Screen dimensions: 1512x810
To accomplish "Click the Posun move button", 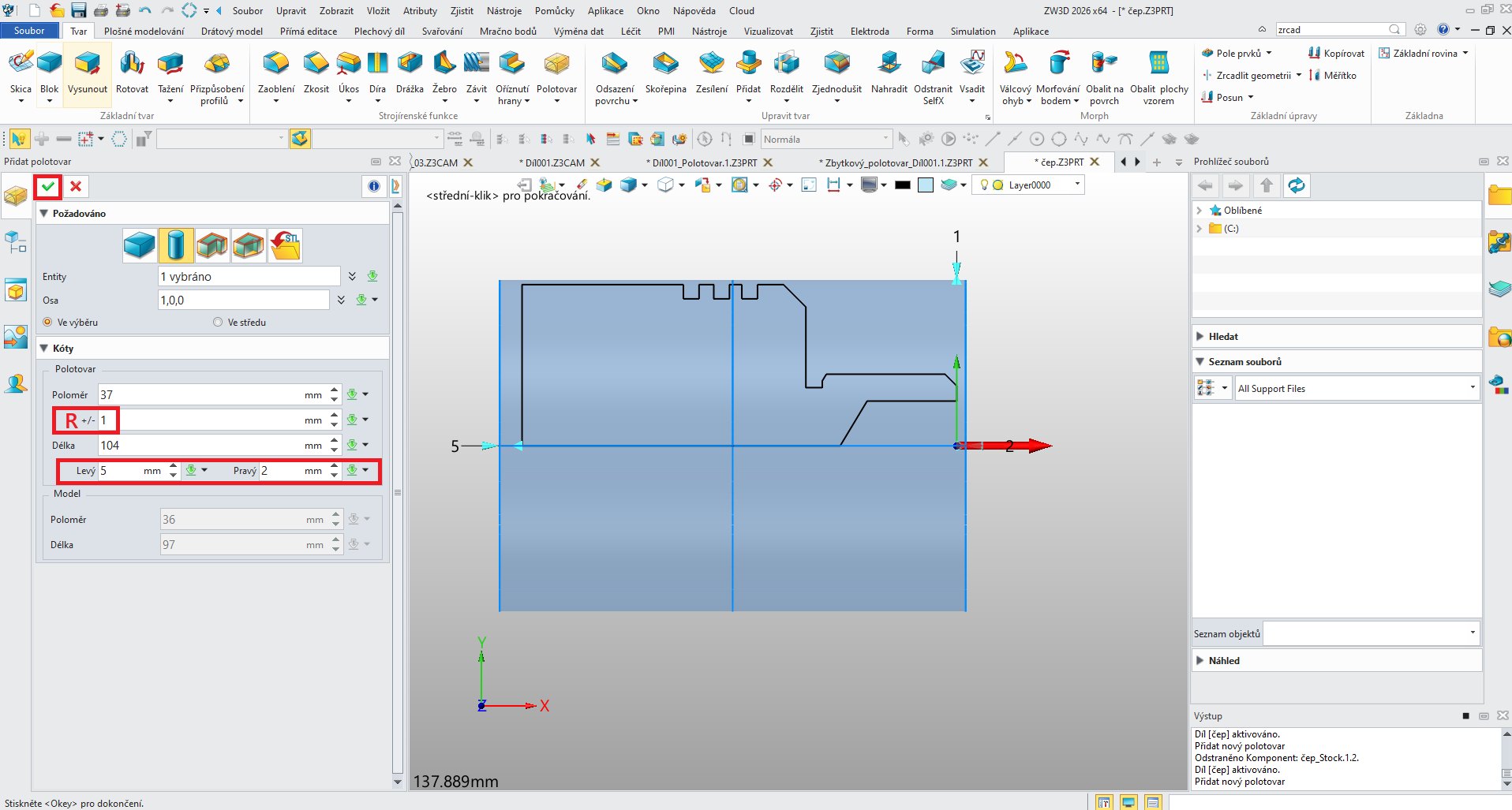I will [1222, 98].
